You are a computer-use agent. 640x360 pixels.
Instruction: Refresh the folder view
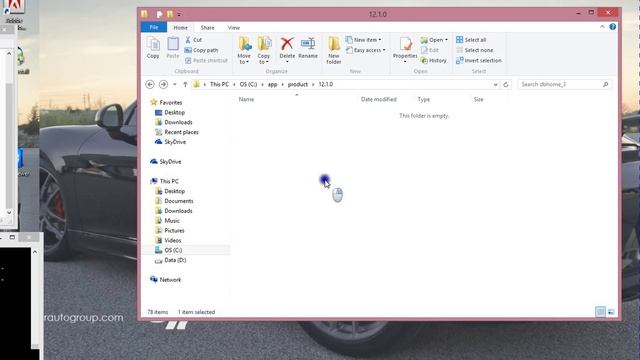click(506, 84)
